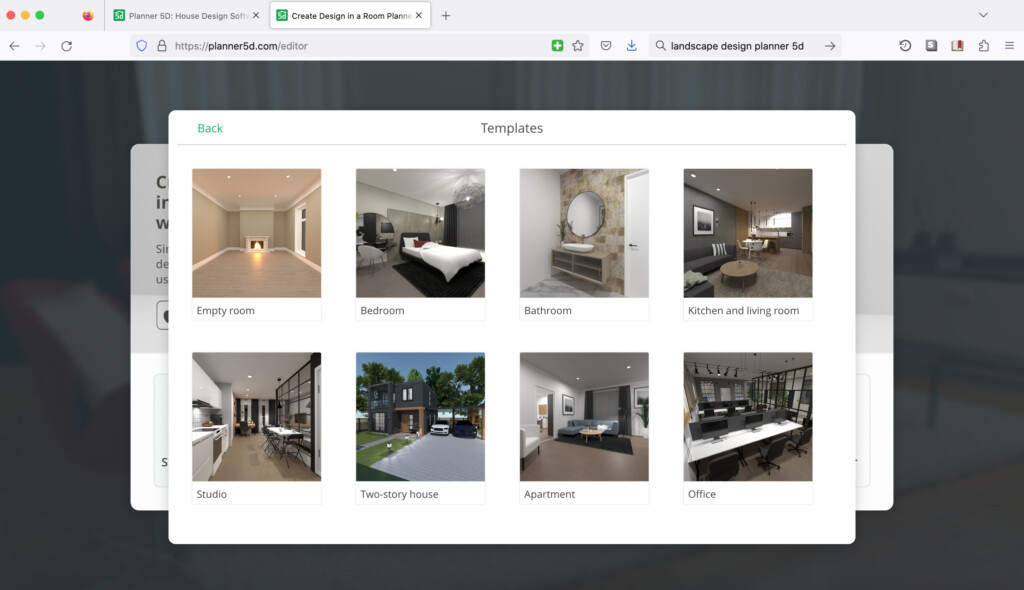
Task: Click the search magnifier icon
Action: coord(660,46)
